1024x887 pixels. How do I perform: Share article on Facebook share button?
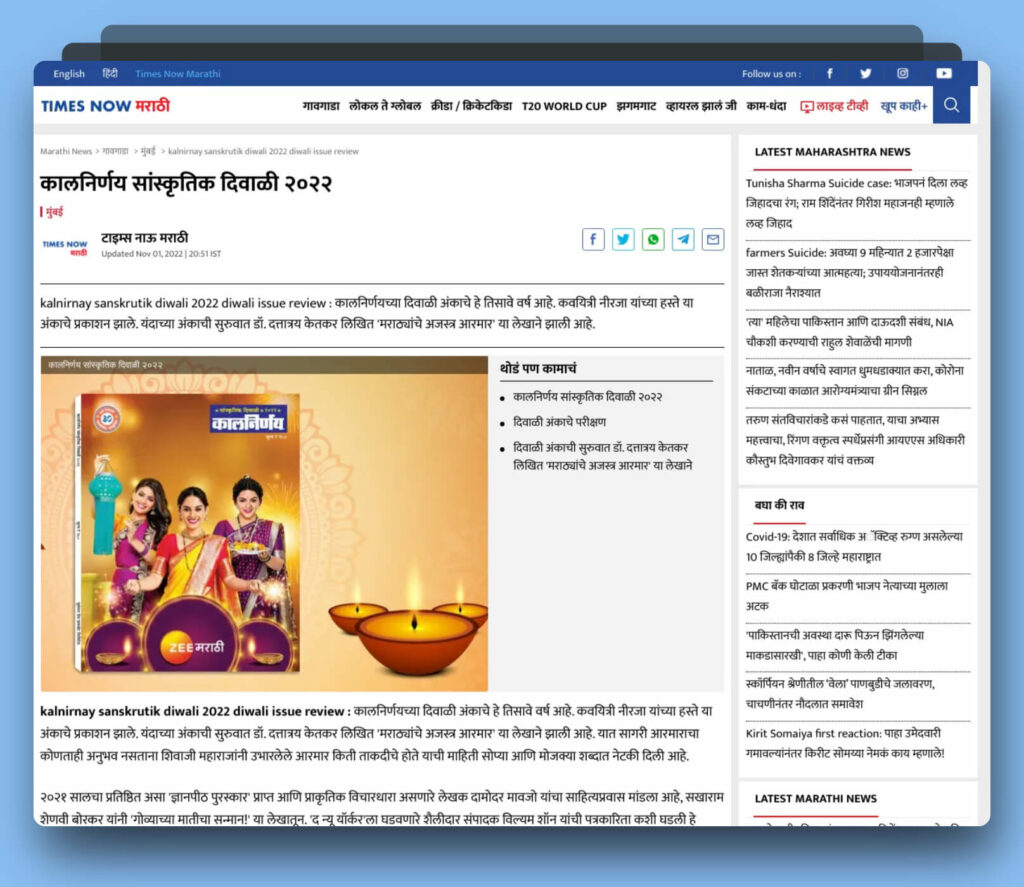(593, 239)
